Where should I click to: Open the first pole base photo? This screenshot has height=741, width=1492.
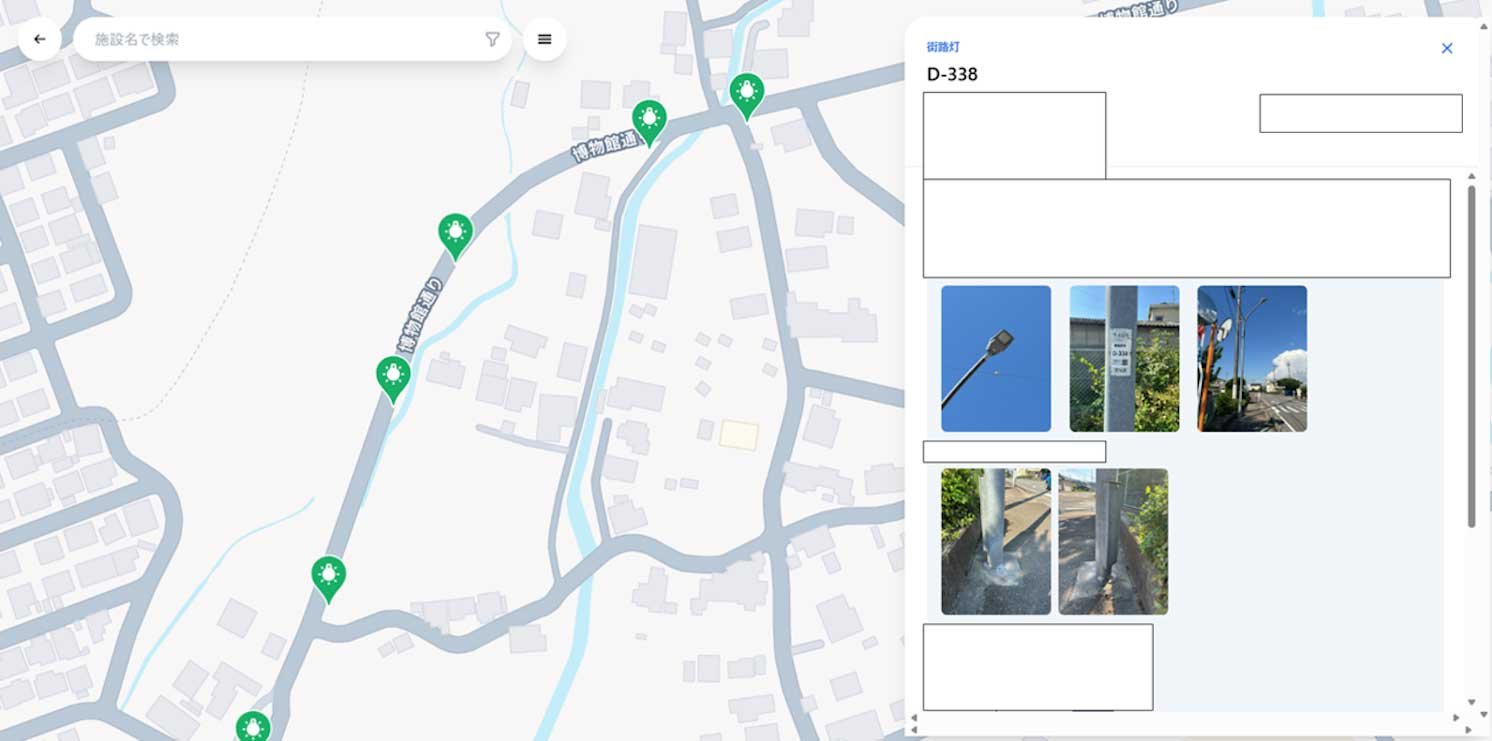(x=996, y=542)
